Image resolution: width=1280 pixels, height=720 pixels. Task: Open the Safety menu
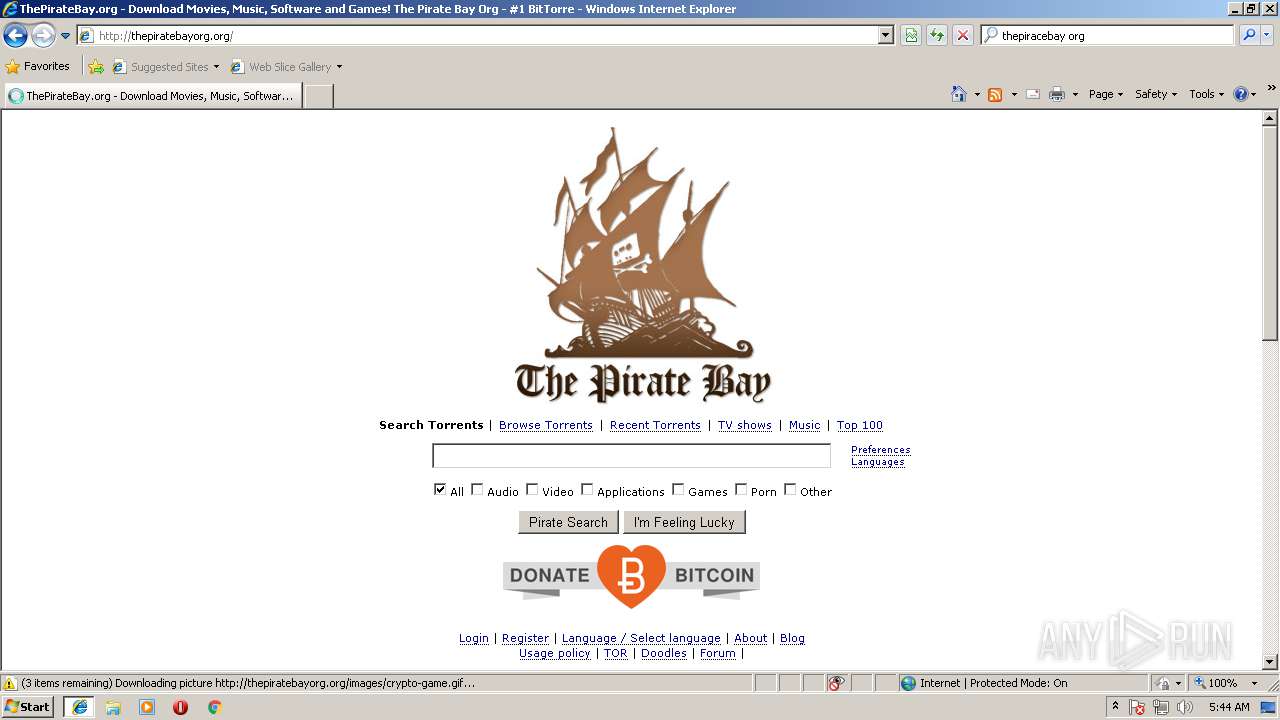(1156, 94)
